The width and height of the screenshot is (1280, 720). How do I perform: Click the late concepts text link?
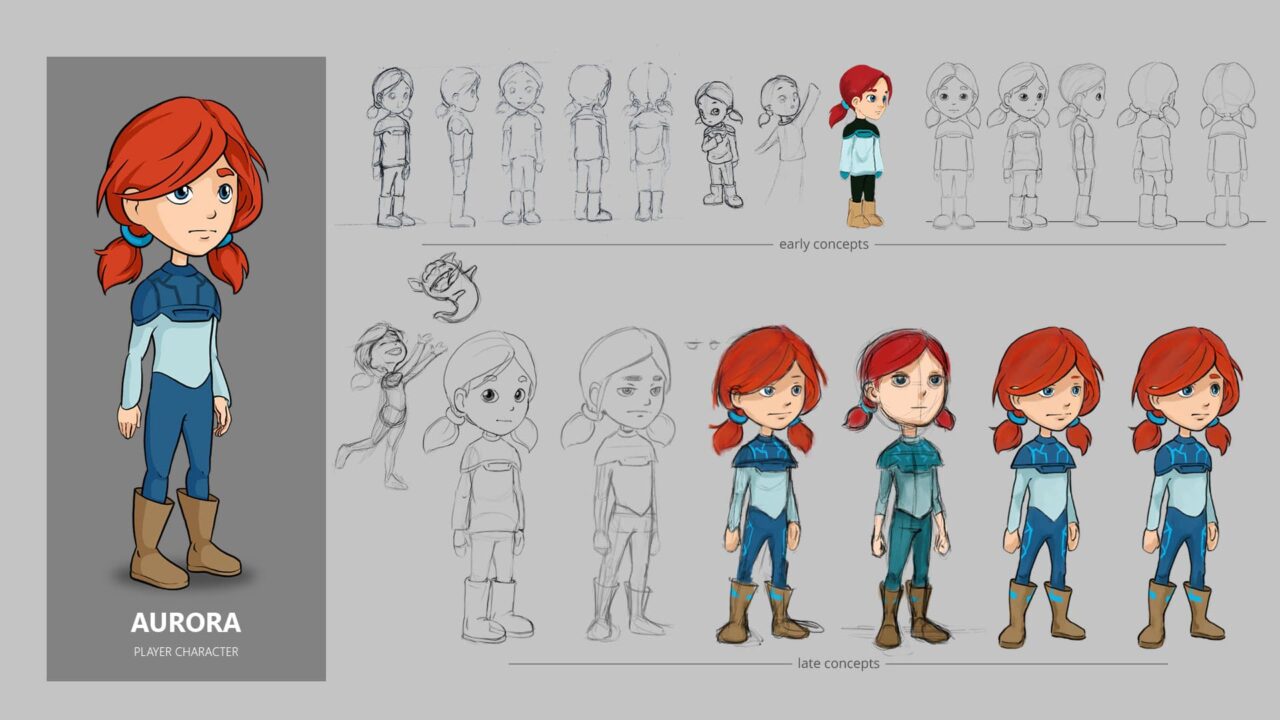[838, 663]
